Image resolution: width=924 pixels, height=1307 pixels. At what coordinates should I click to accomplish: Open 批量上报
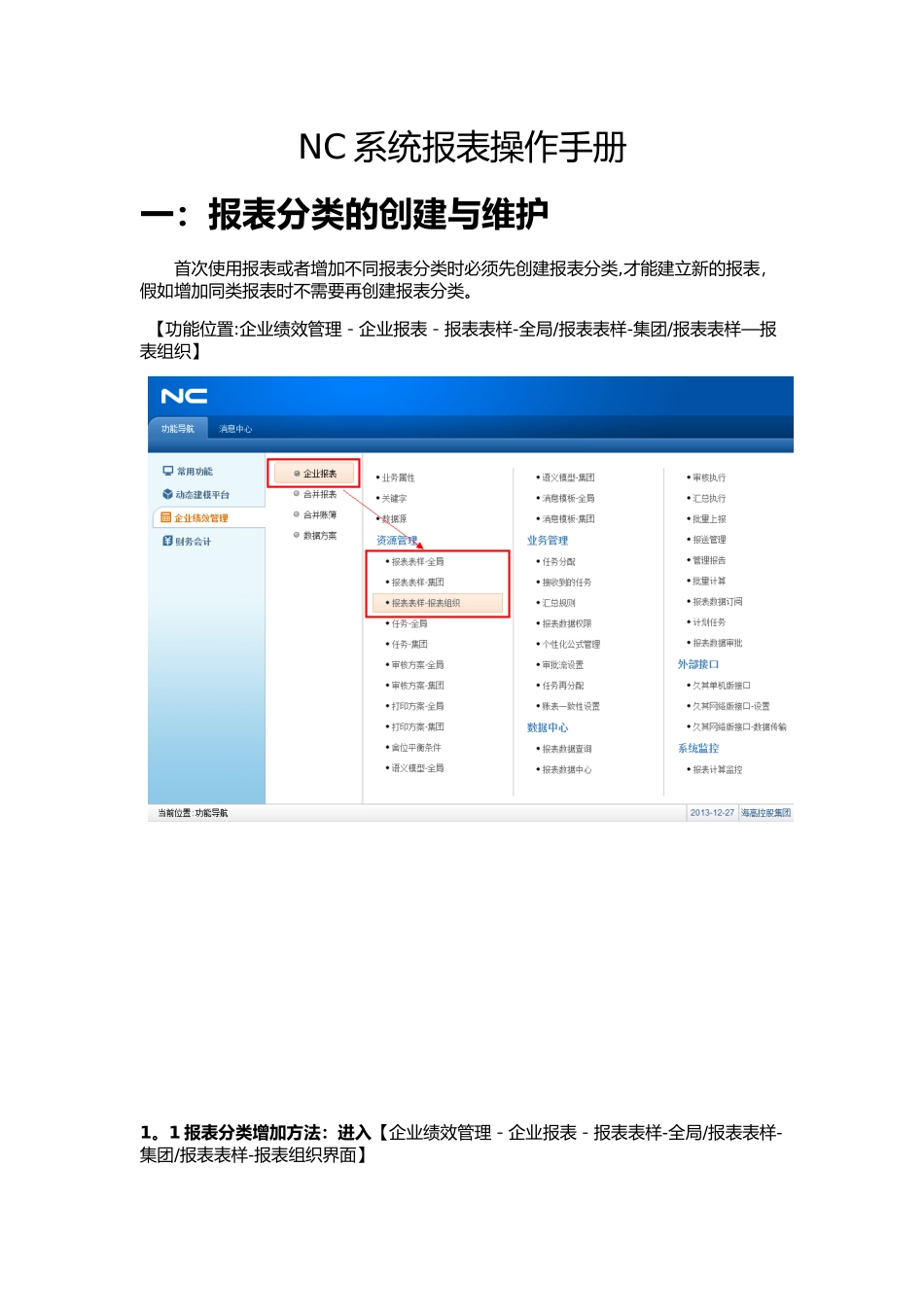pyautogui.click(x=709, y=519)
